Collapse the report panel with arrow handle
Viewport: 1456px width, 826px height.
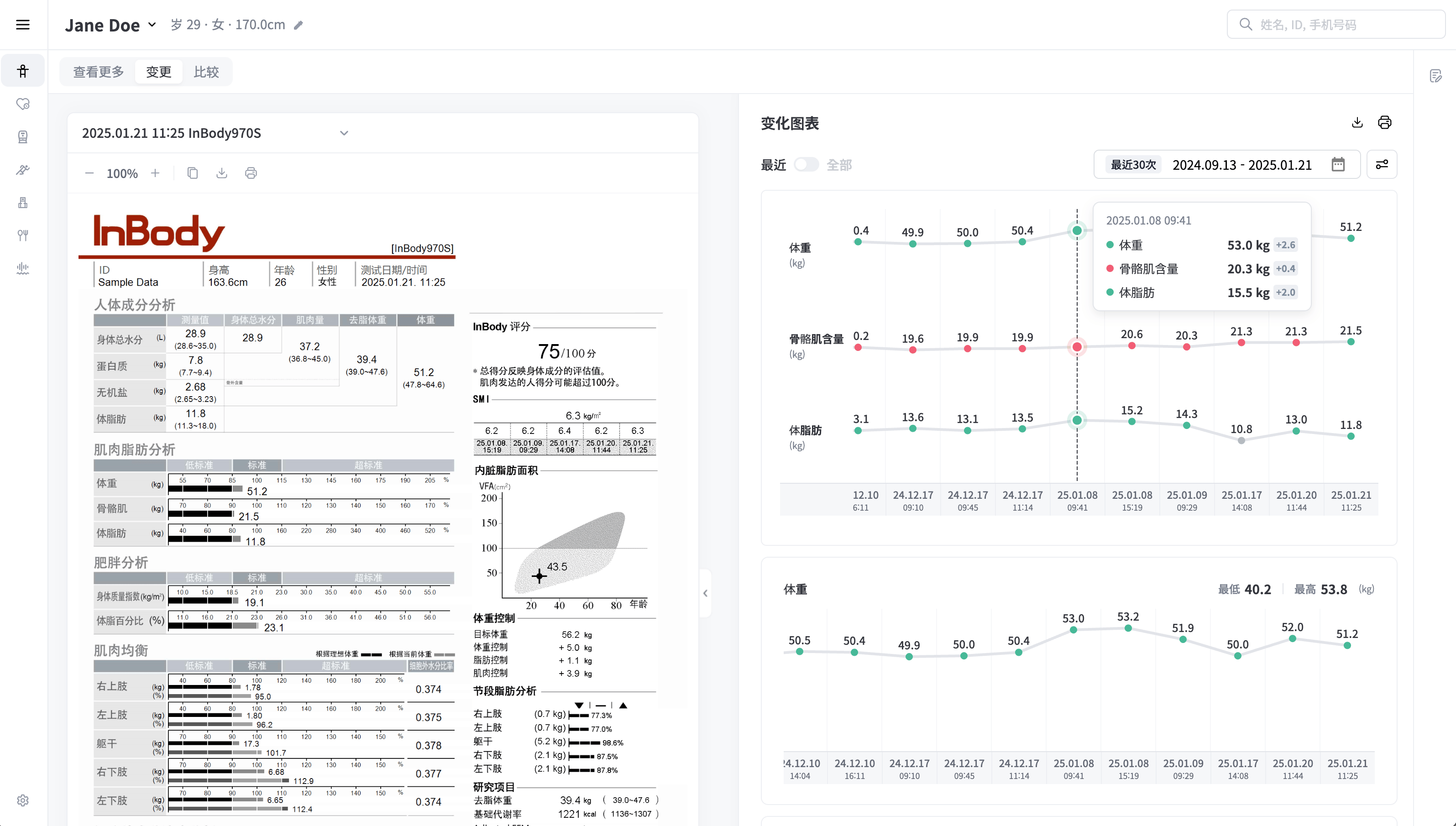pos(705,593)
